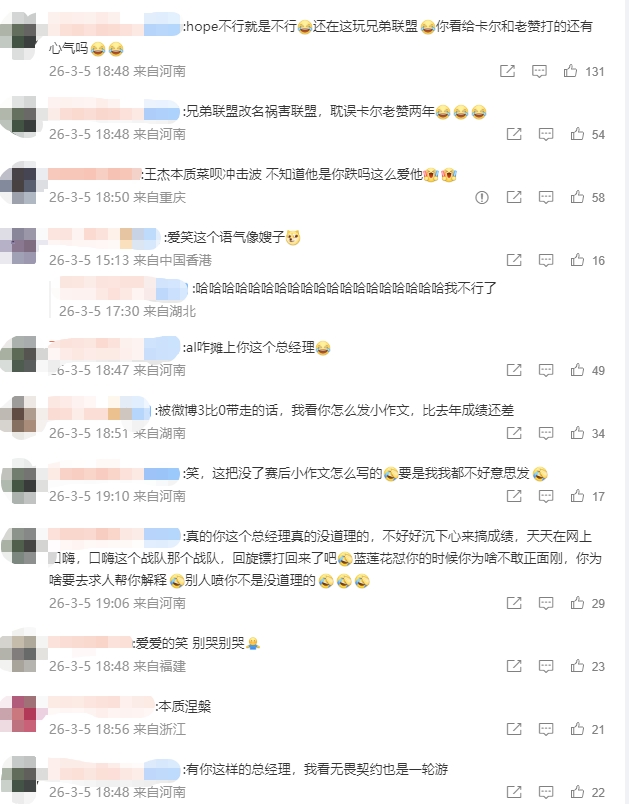Viewport: 629px width, 804px height.
Task: Reply to the 被微博3比0带走 comment
Action: (545, 433)
